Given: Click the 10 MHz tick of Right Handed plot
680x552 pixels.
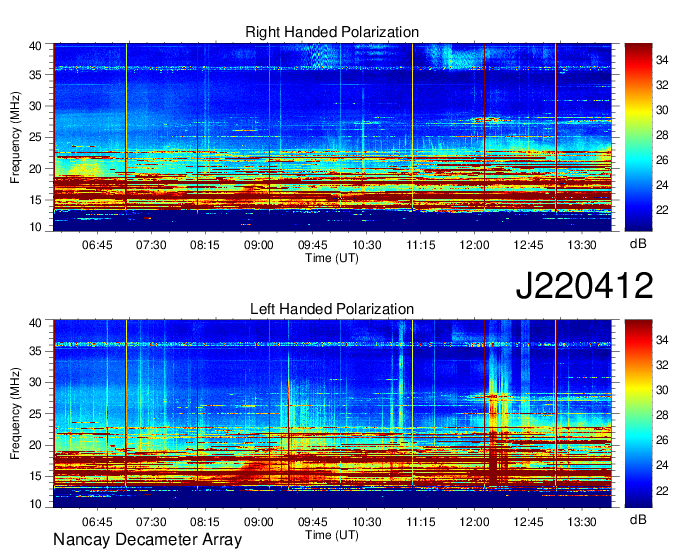Looking at the screenshot, I should (x=35, y=227).
